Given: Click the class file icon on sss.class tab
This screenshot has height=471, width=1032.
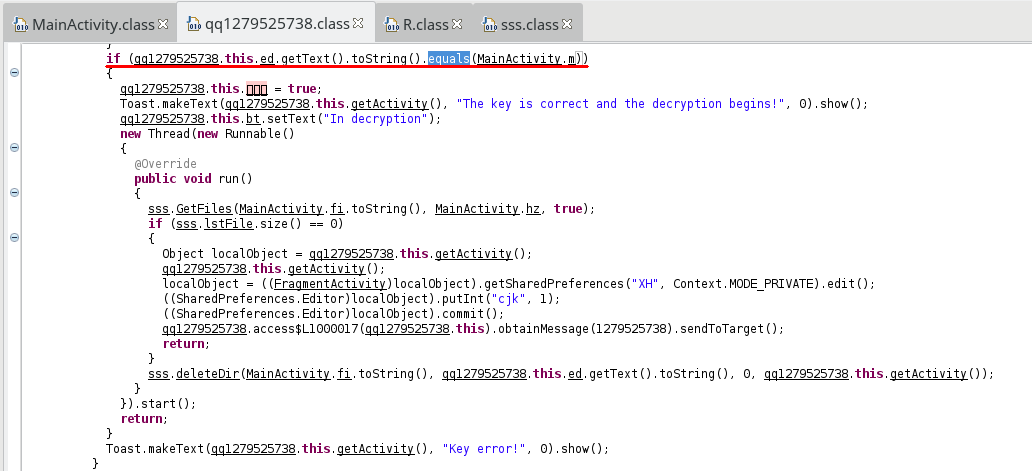Looking at the screenshot, I should tap(490, 25).
